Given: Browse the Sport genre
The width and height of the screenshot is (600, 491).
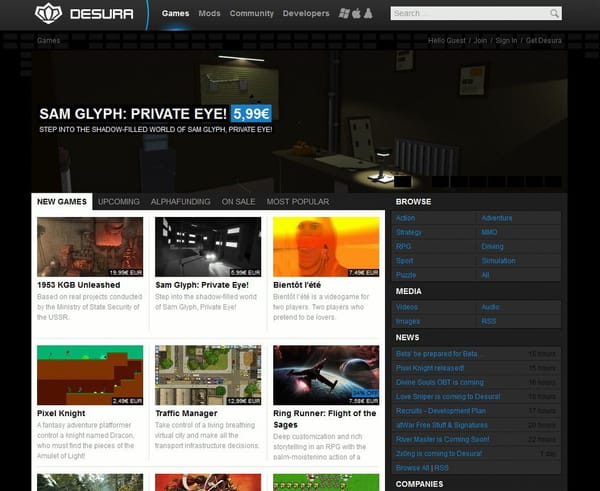Looking at the screenshot, I should [x=404, y=261].
